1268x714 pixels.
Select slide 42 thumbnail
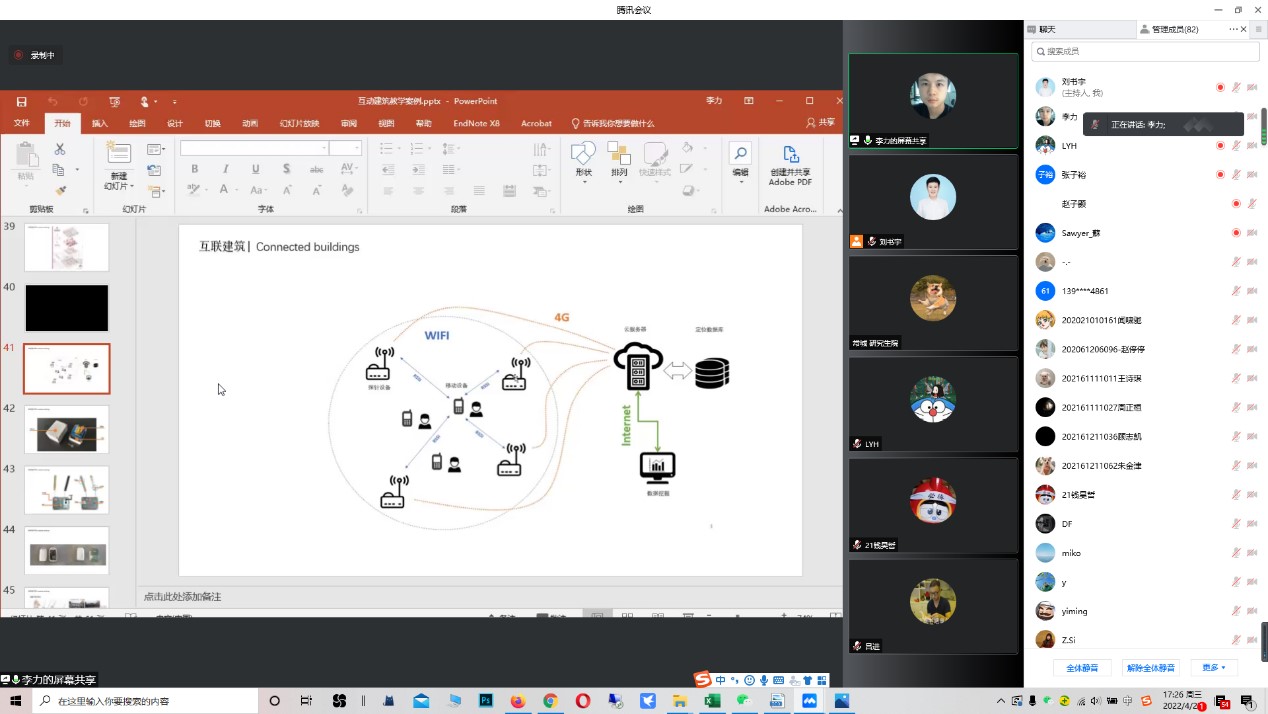pos(67,429)
